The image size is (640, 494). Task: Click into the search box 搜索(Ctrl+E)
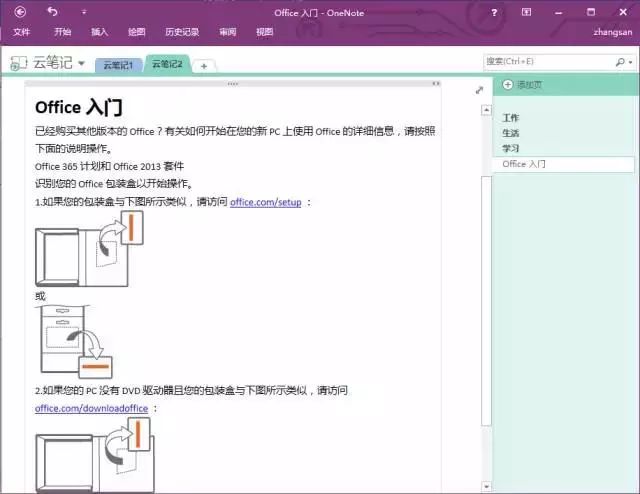[548, 62]
